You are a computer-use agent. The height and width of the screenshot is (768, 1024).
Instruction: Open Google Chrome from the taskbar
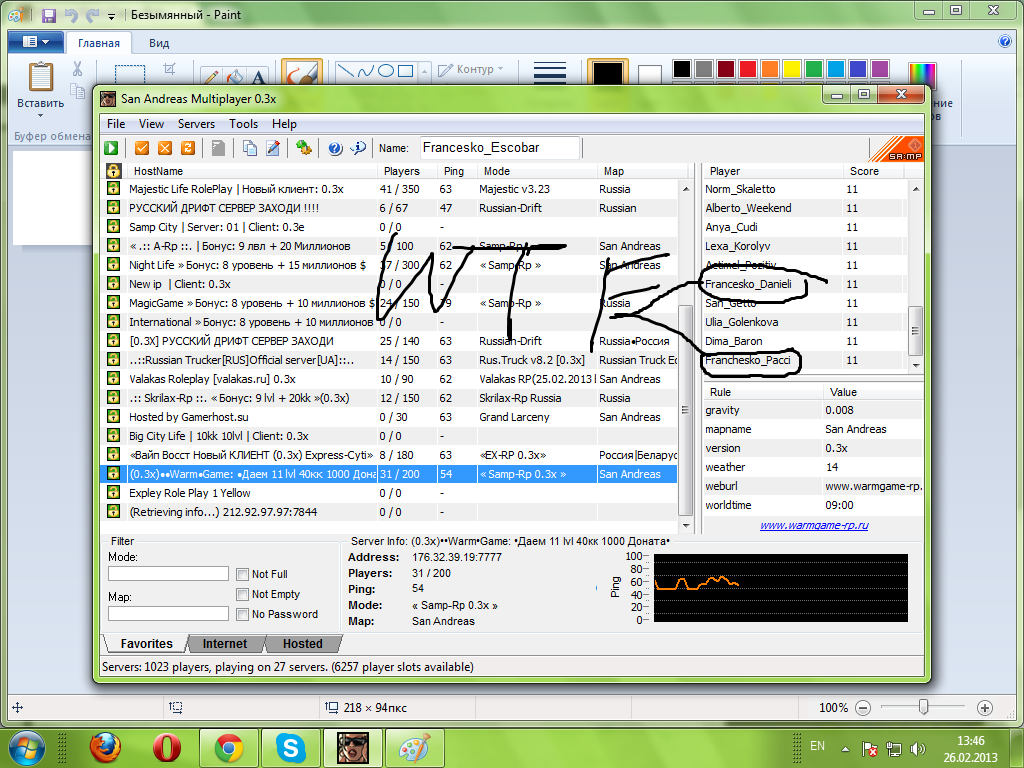(x=229, y=748)
